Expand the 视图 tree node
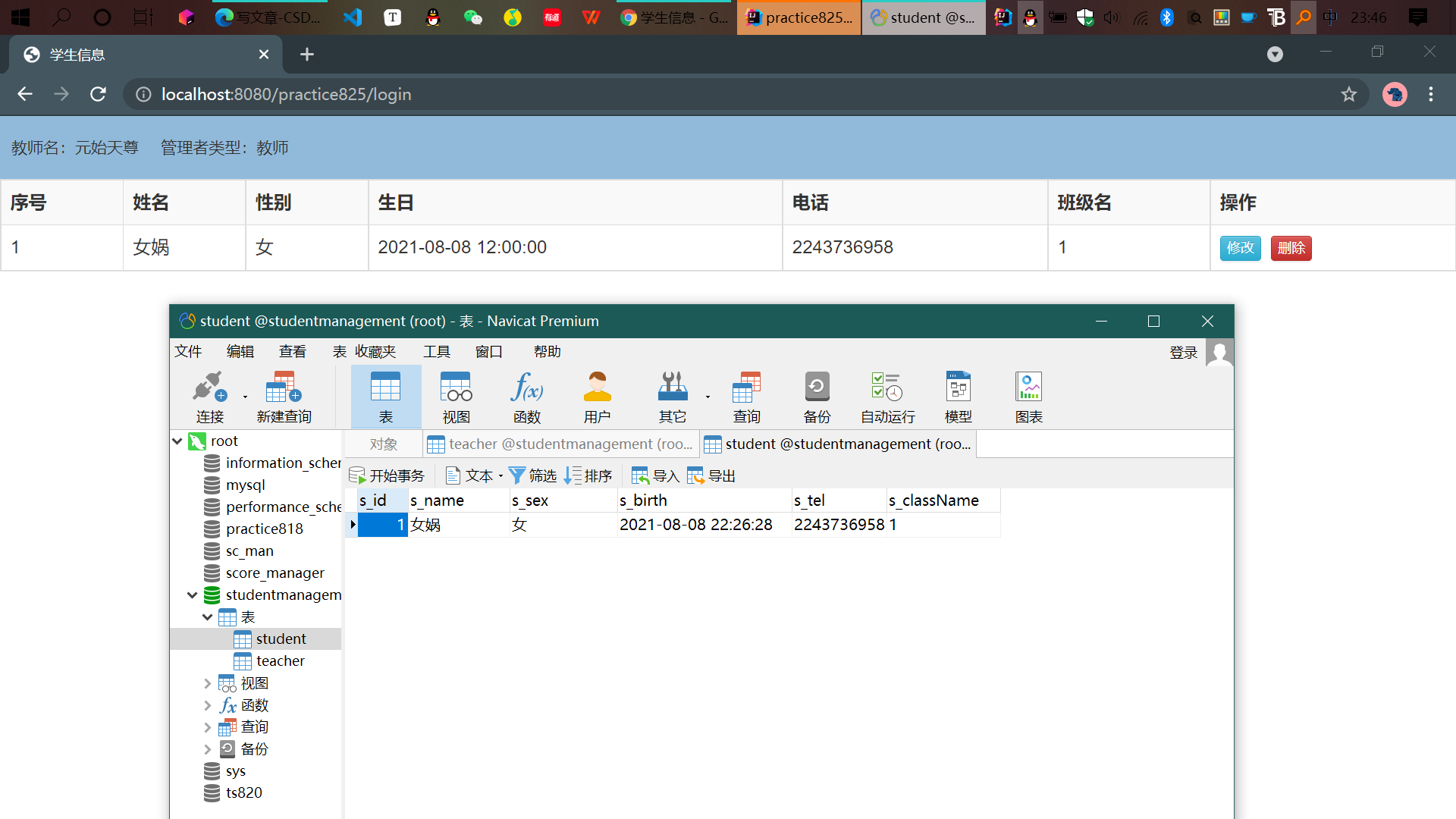1456x819 pixels. tap(208, 683)
